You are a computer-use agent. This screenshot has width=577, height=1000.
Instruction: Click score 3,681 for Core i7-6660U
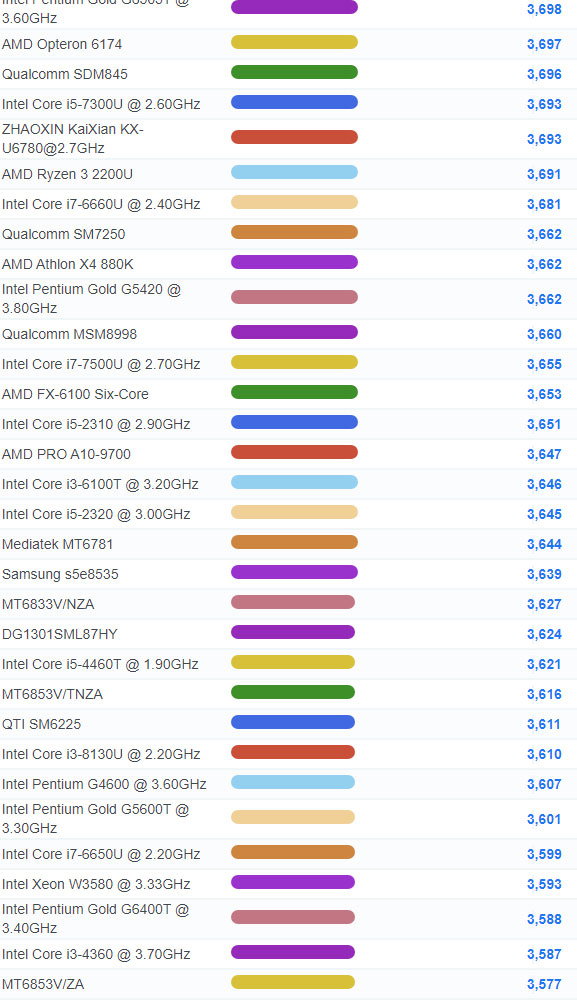544,204
